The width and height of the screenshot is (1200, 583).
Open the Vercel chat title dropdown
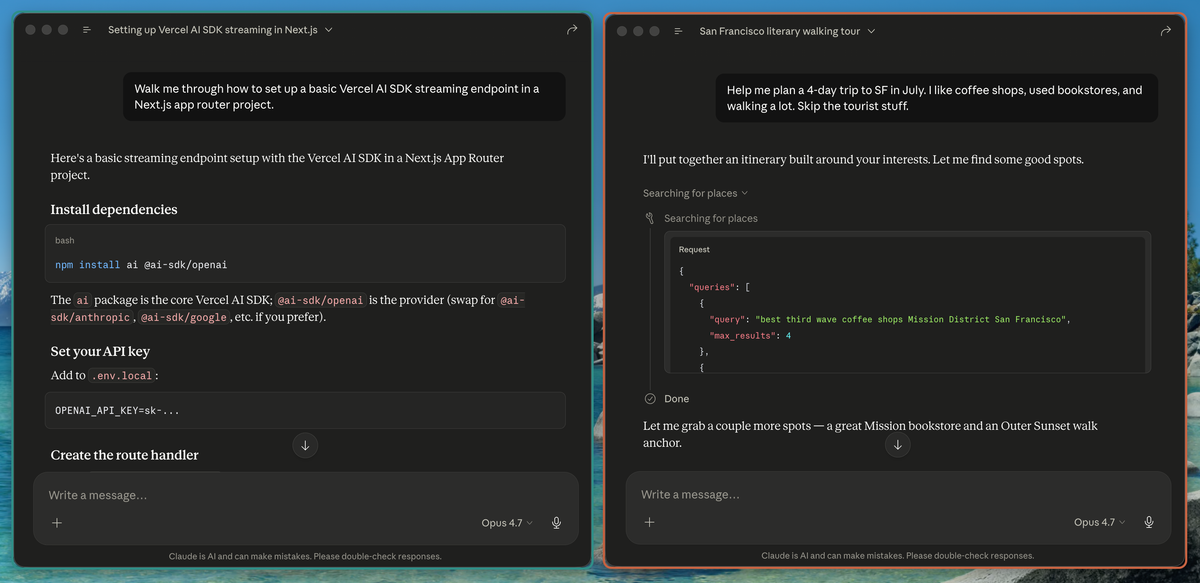point(220,30)
